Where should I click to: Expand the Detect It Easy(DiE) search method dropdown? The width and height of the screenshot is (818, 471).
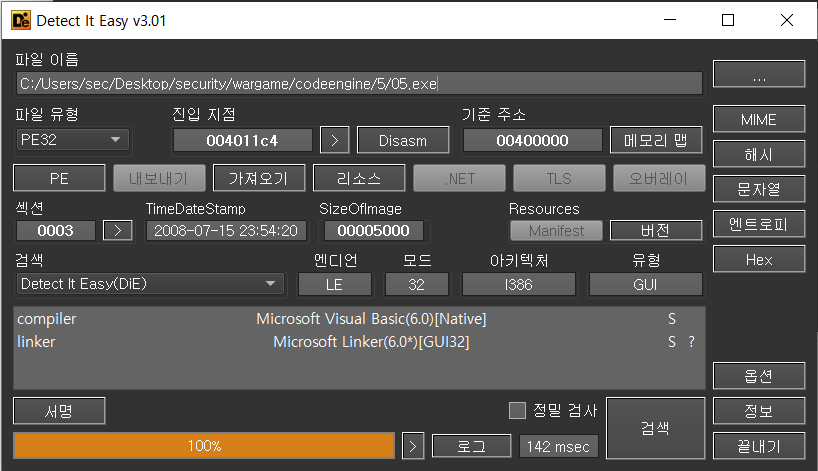coord(150,284)
